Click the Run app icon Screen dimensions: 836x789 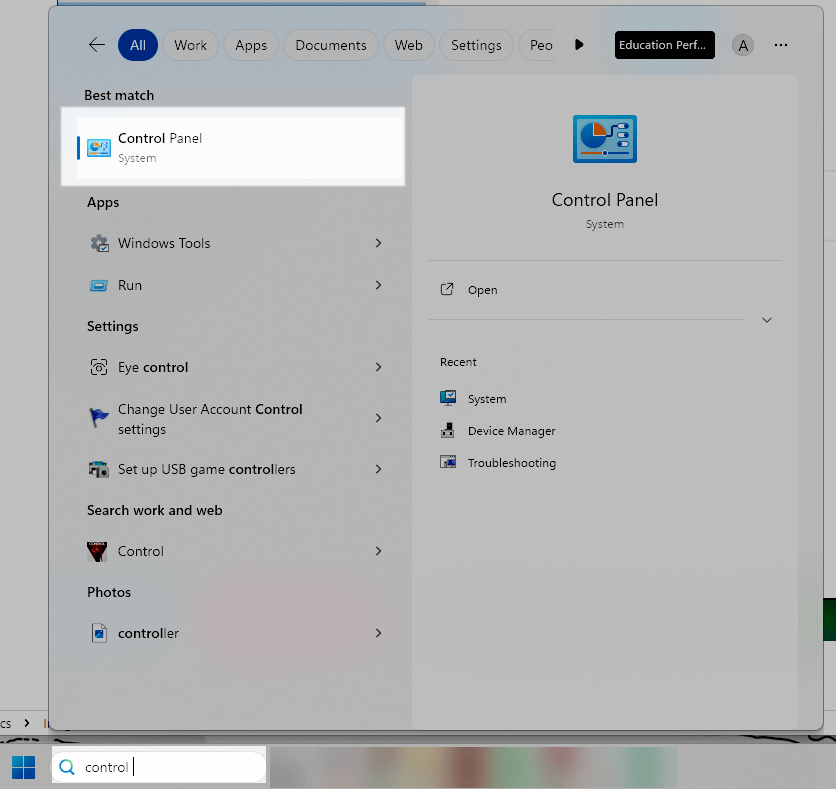tap(99, 285)
